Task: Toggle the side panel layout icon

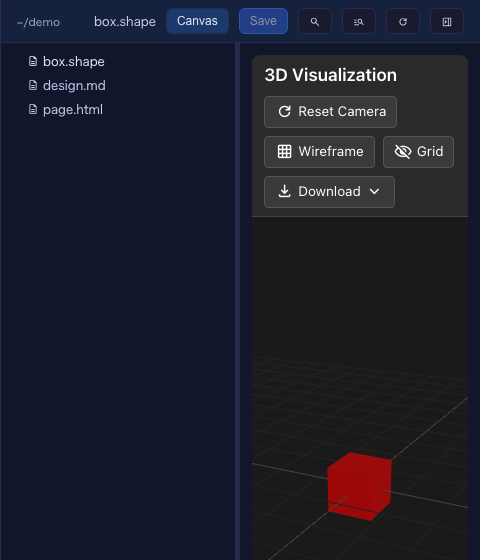Action: pos(447,22)
